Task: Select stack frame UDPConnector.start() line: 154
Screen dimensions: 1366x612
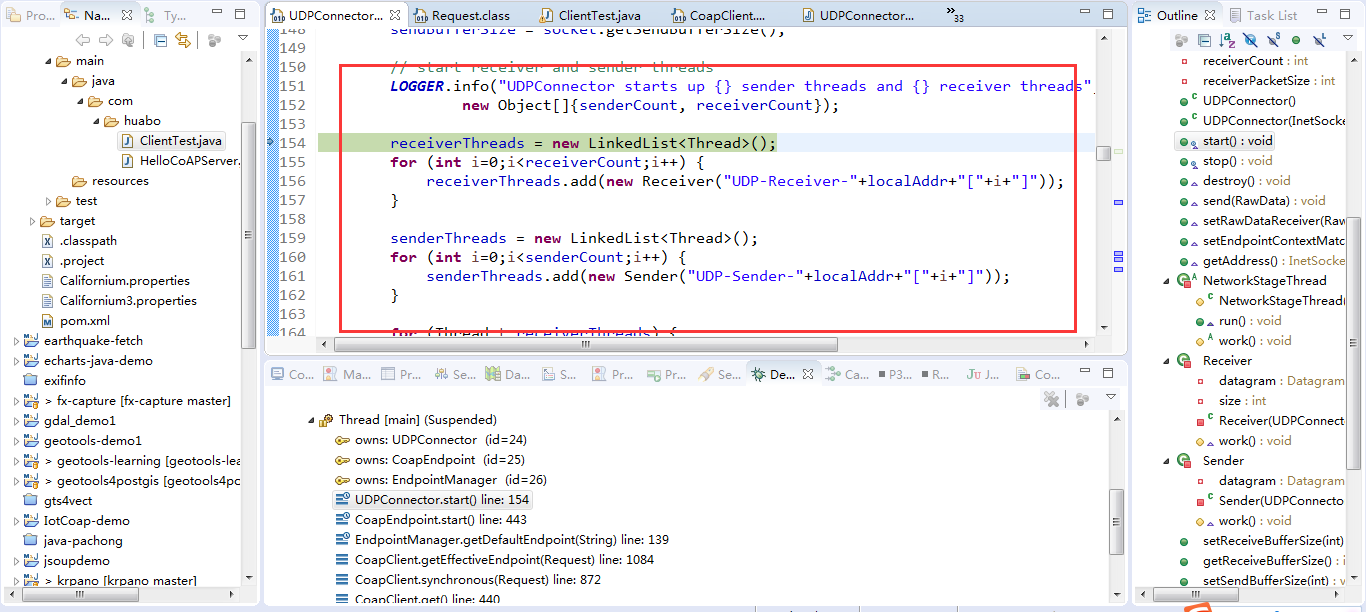Action: click(433, 500)
